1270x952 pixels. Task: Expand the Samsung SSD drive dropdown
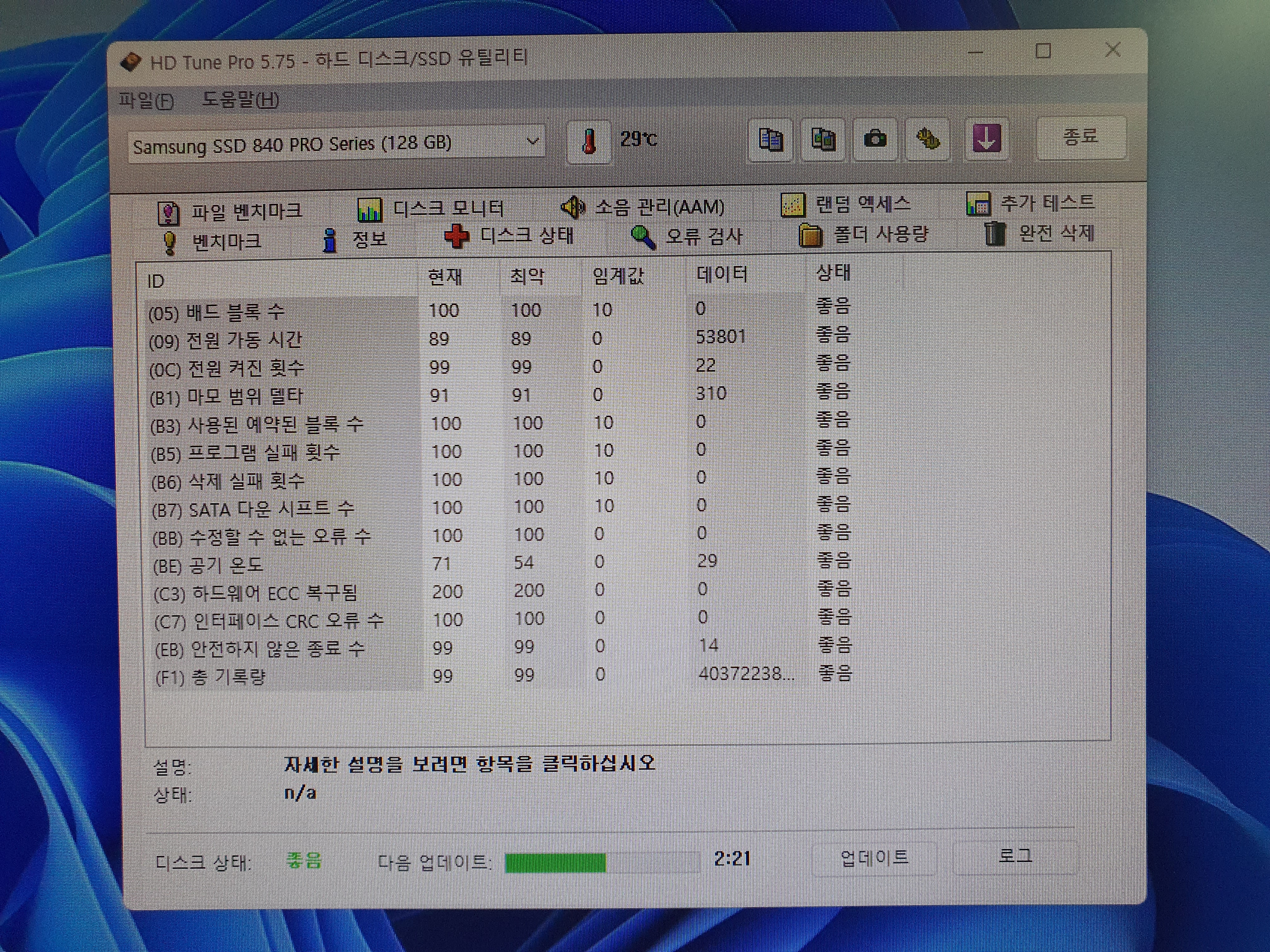[x=532, y=141]
